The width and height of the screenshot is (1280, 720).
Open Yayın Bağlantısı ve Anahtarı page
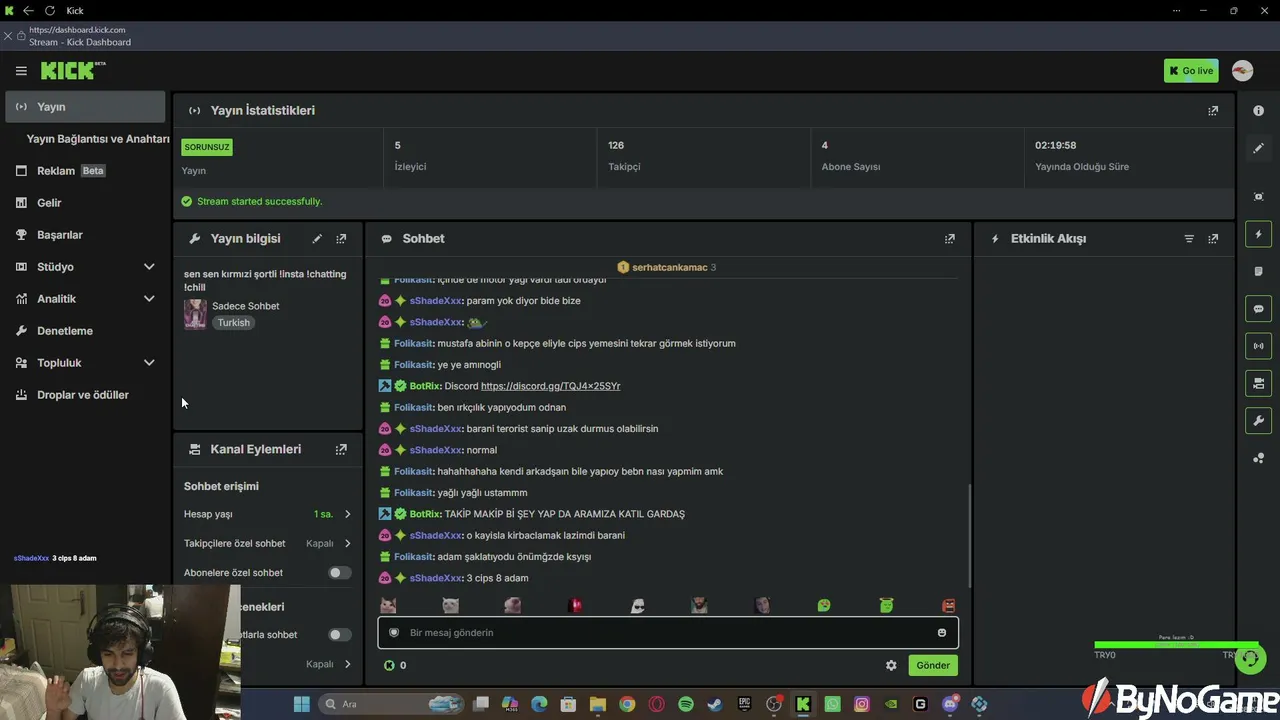98,139
